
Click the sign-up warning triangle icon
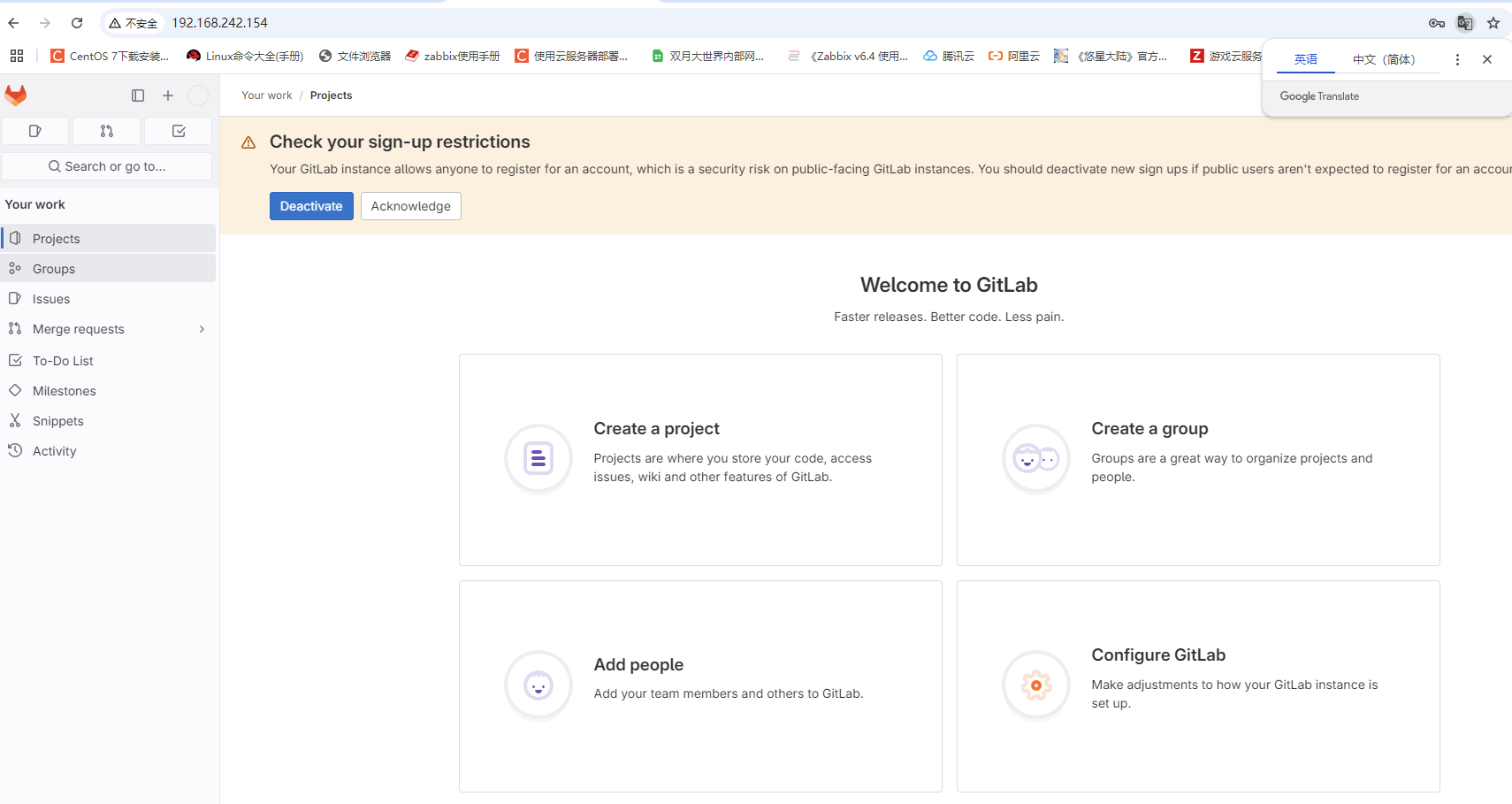tap(248, 142)
